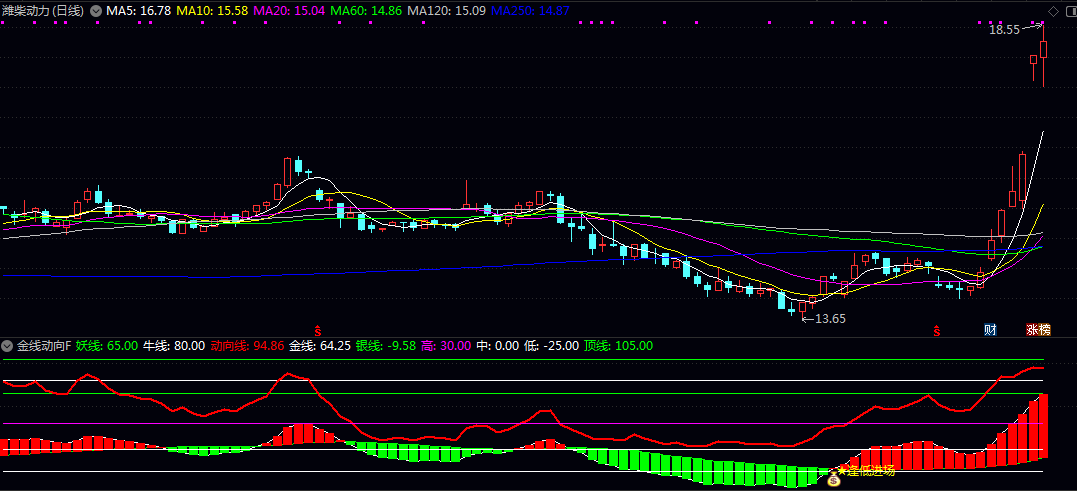Open the 财 financial info badge
The width and height of the screenshot is (1077, 491).
coord(990,329)
